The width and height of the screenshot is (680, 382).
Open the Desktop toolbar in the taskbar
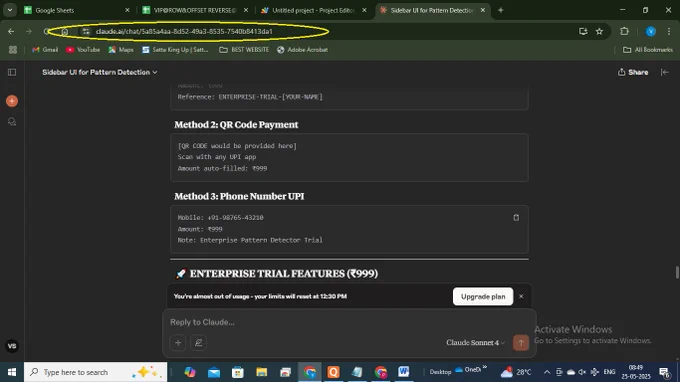click(x=440, y=372)
